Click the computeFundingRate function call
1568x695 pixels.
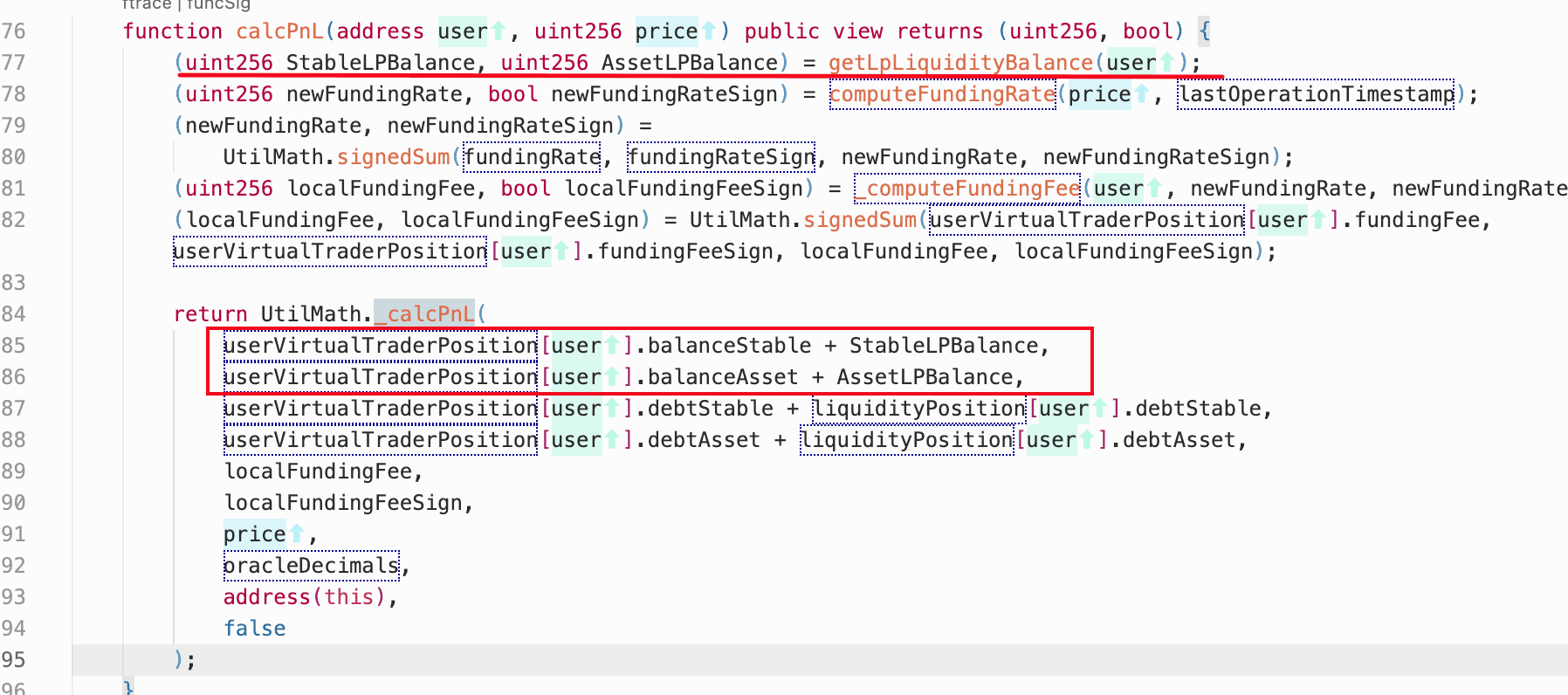pyautogui.click(x=942, y=94)
